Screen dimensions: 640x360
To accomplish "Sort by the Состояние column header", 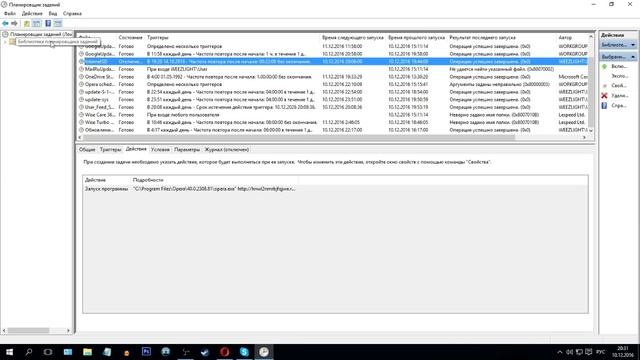I will (131, 38).
